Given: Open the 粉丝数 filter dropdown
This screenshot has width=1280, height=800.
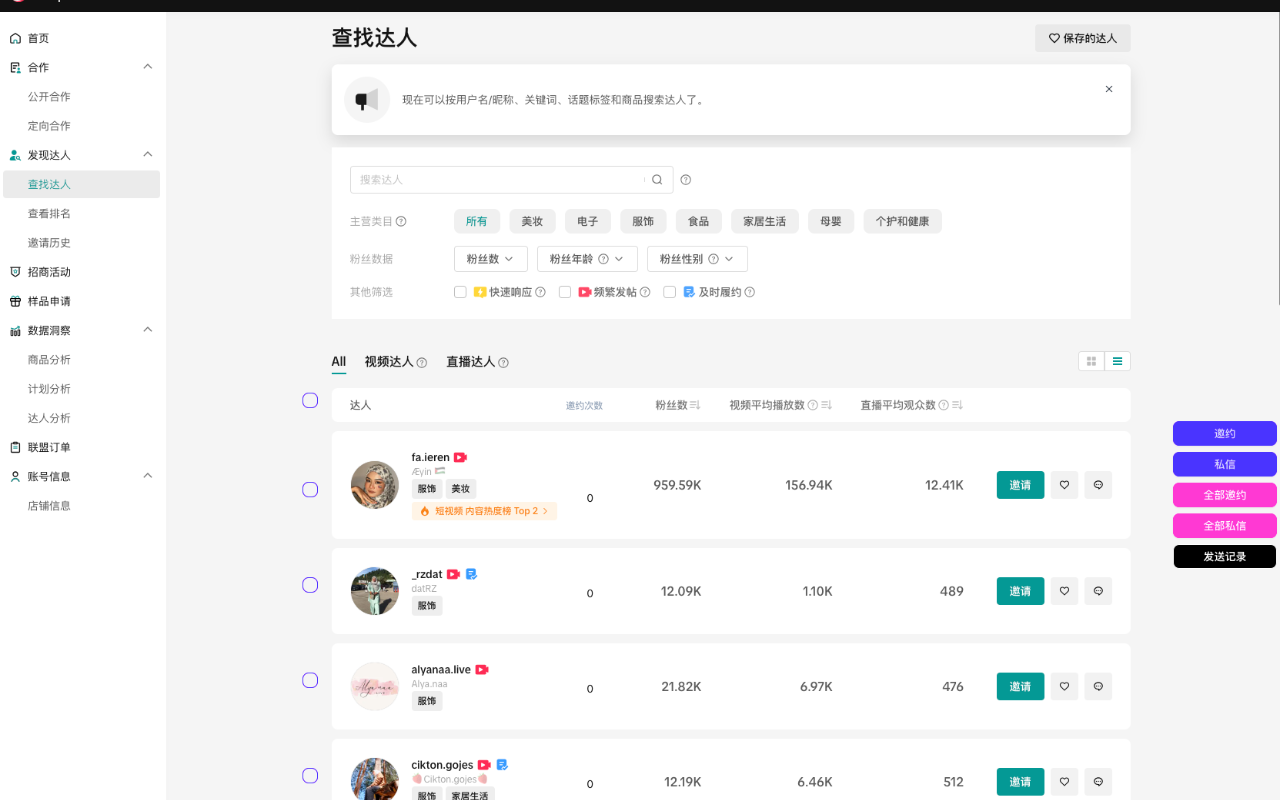Looking at the screenshot, I should (490, 258).
